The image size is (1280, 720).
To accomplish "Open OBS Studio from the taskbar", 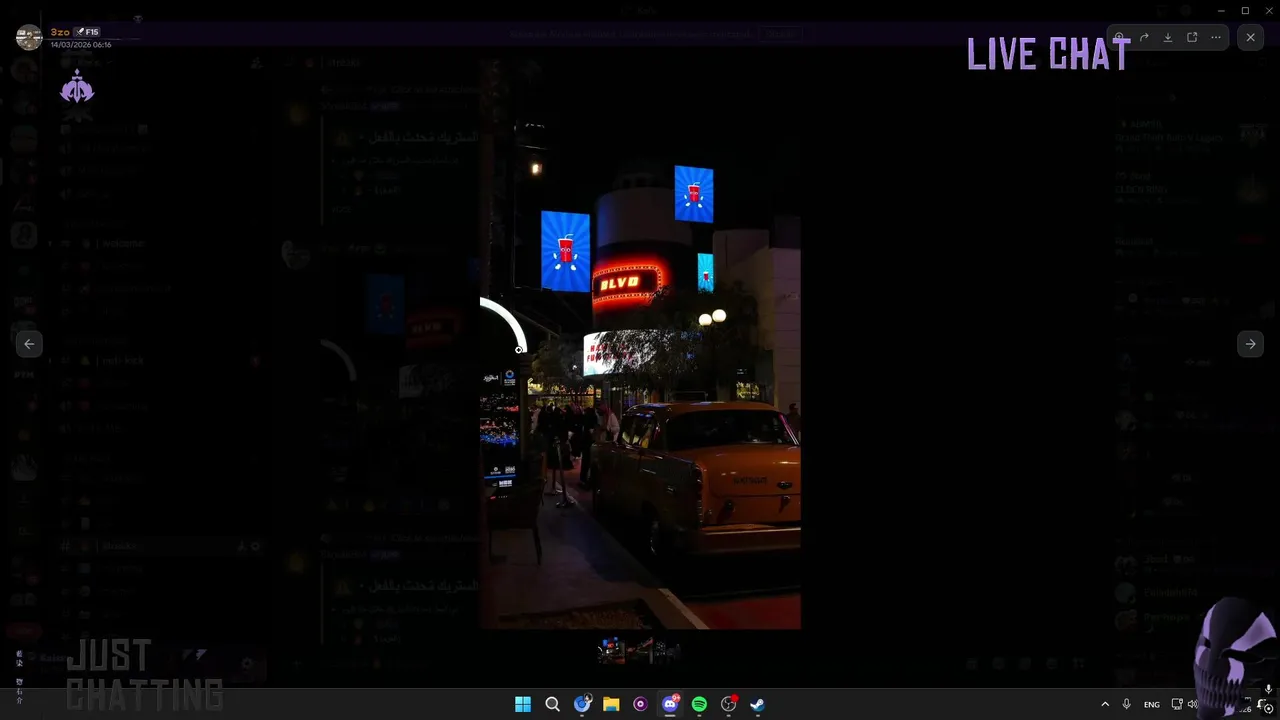I will click(728, 704).
